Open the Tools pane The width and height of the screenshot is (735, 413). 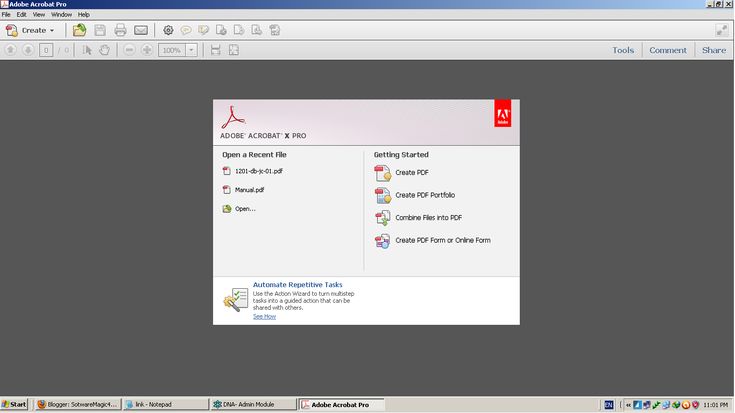click(622, 50)
